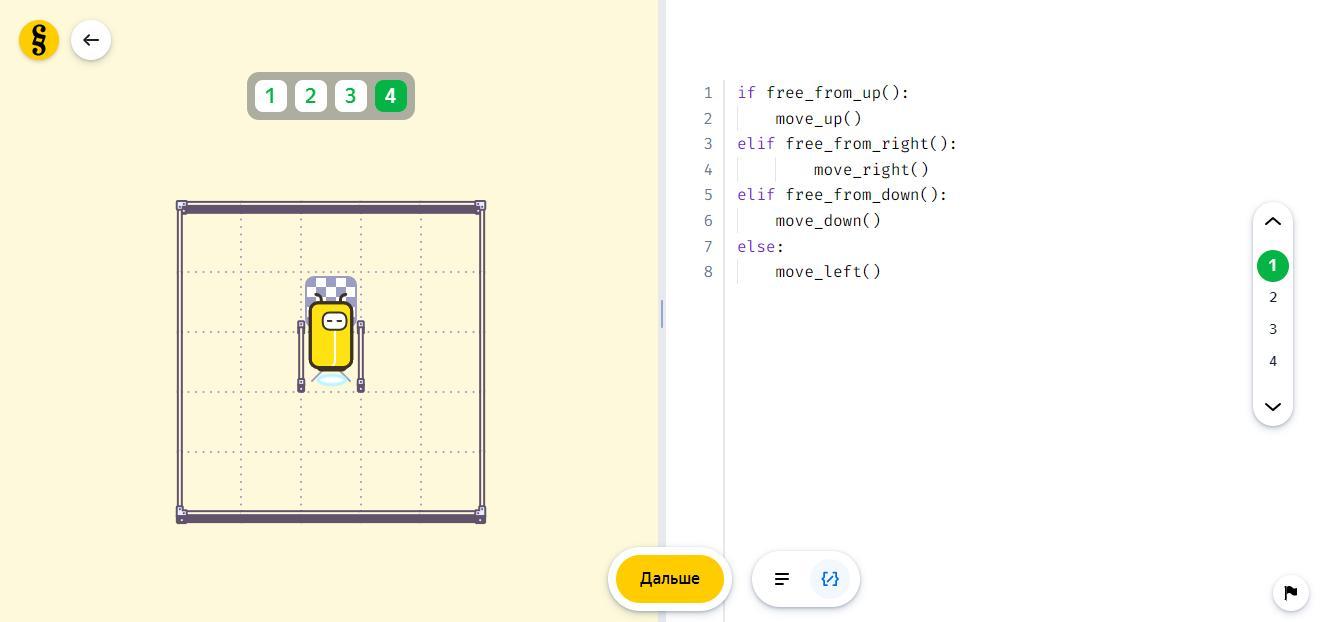Jump to step 3 in the side navigator

coord(1272,329)
